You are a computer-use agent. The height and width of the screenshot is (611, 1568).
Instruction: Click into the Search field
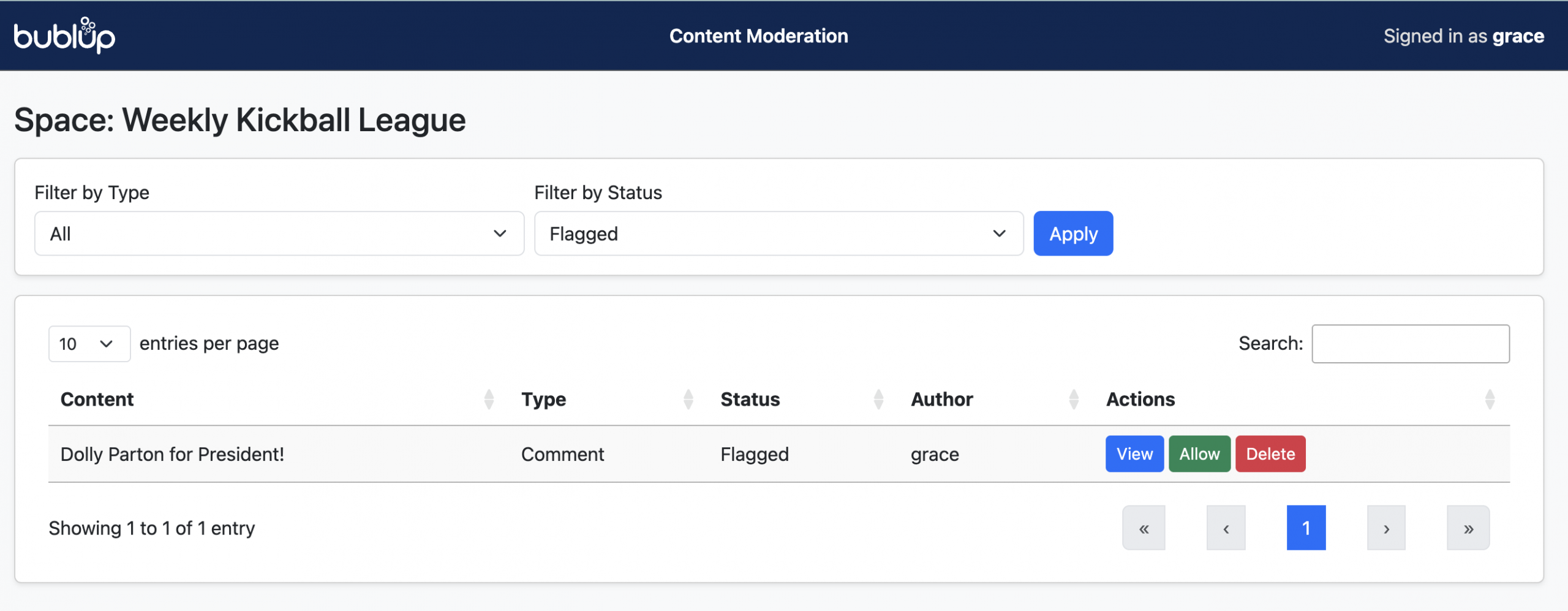[1410, 344]
